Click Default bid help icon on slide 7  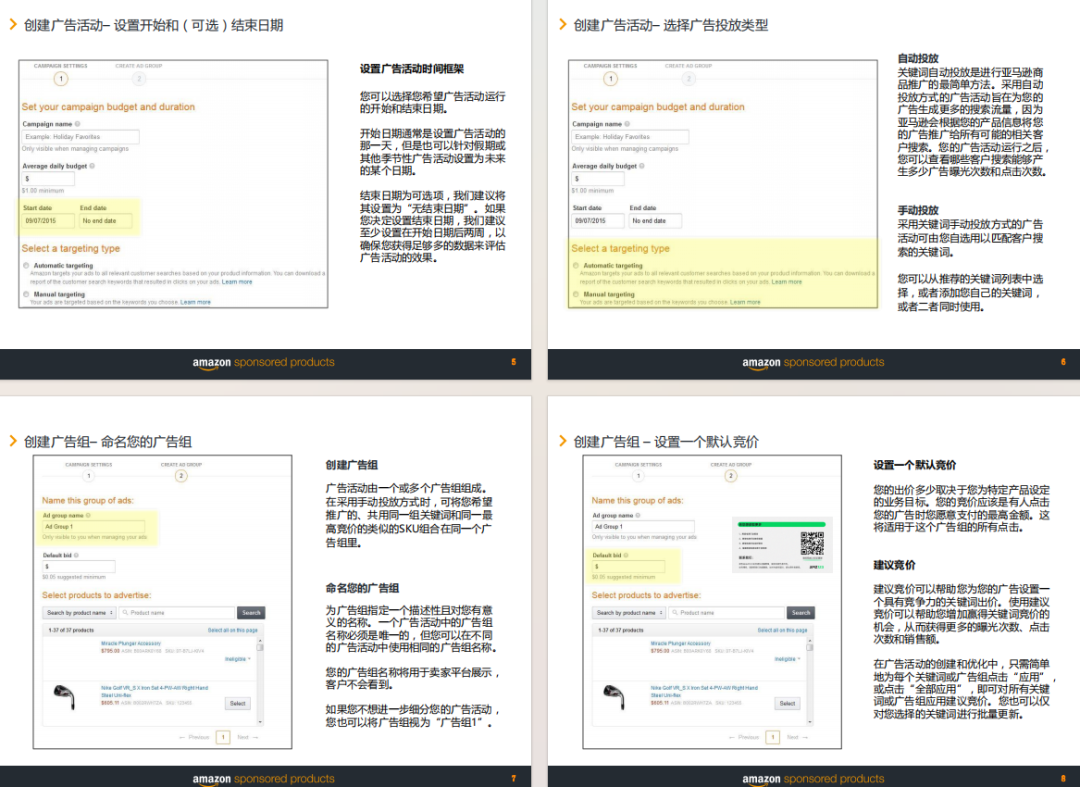click(76, 555)
